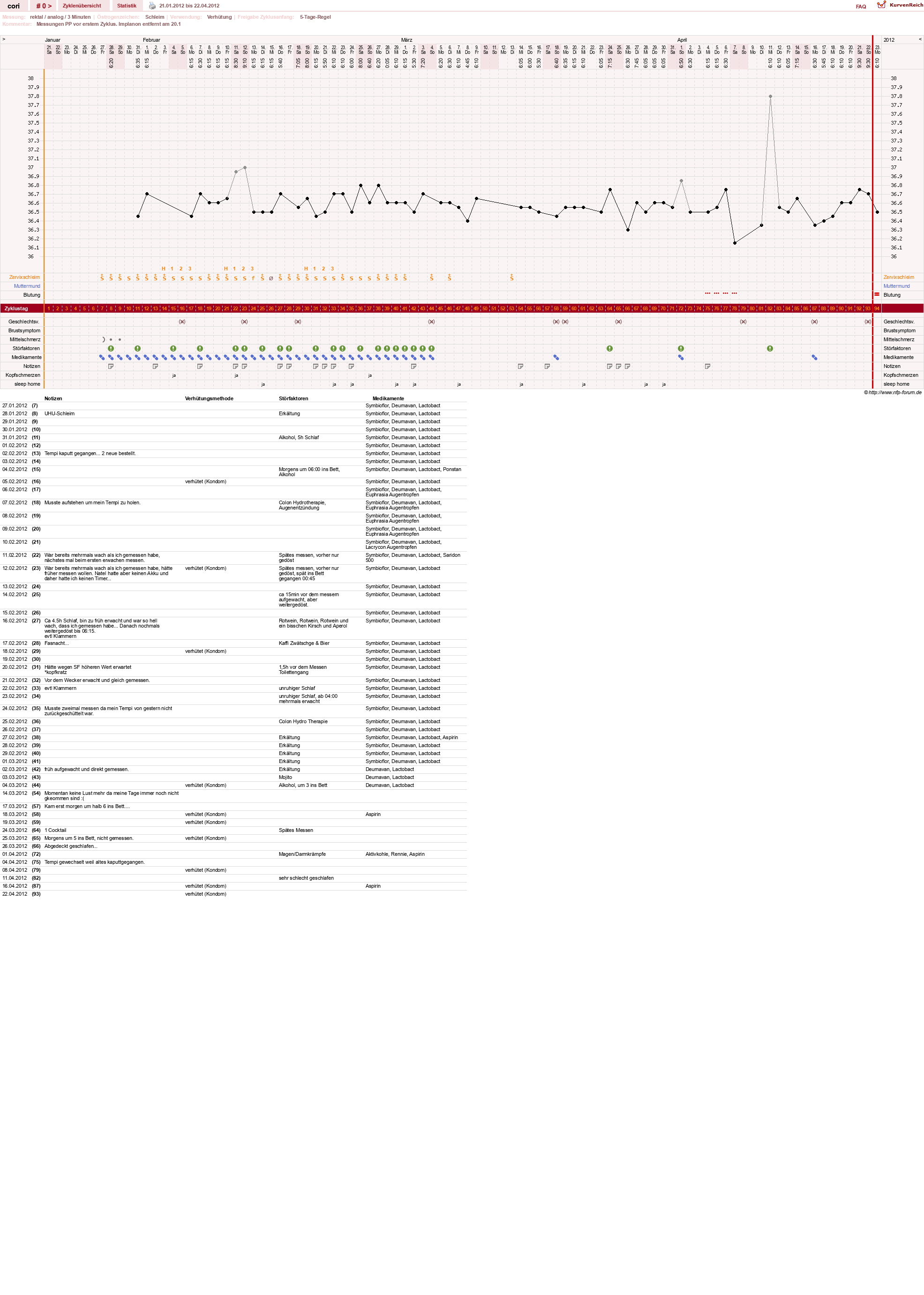
Task: Click the Störfaktoren warning icon on cycle day 11
Action: point(138,349)
